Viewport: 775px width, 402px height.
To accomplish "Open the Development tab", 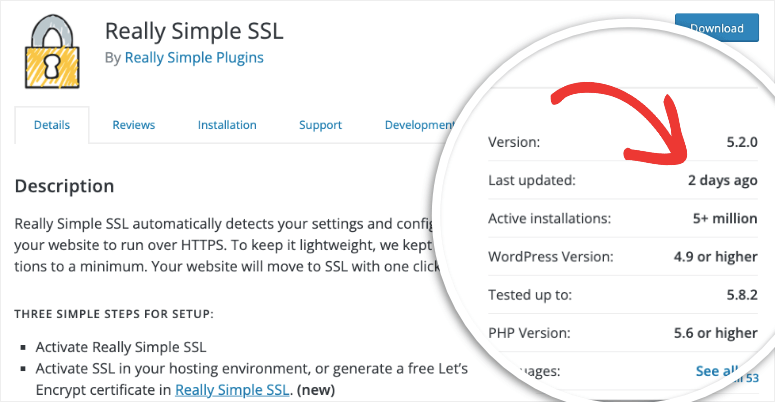I will (419, 125).
